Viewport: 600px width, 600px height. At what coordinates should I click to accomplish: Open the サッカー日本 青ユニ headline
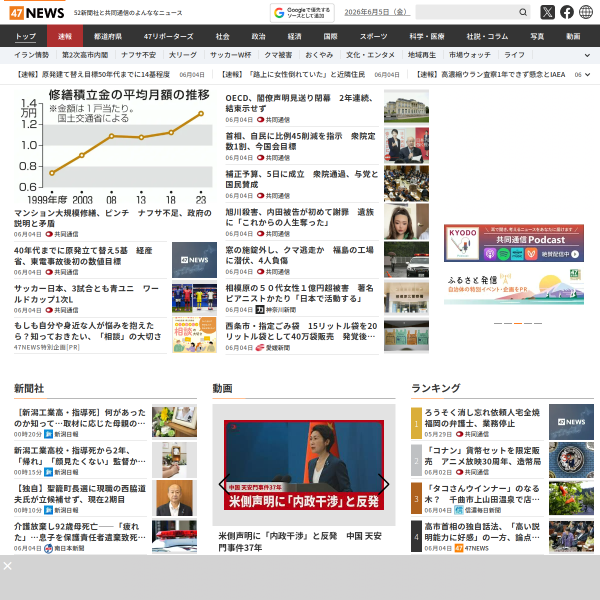(86, 294)
